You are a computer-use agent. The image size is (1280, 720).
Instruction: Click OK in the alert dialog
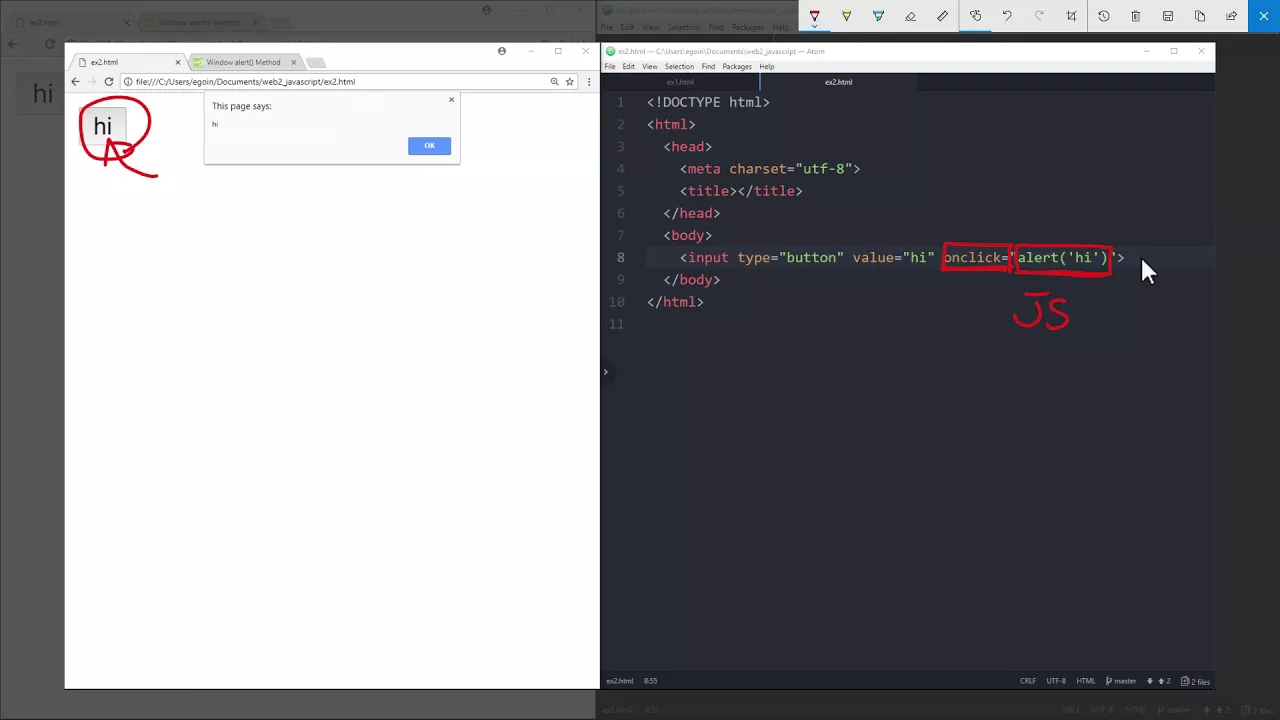click(x=429, y=146)
